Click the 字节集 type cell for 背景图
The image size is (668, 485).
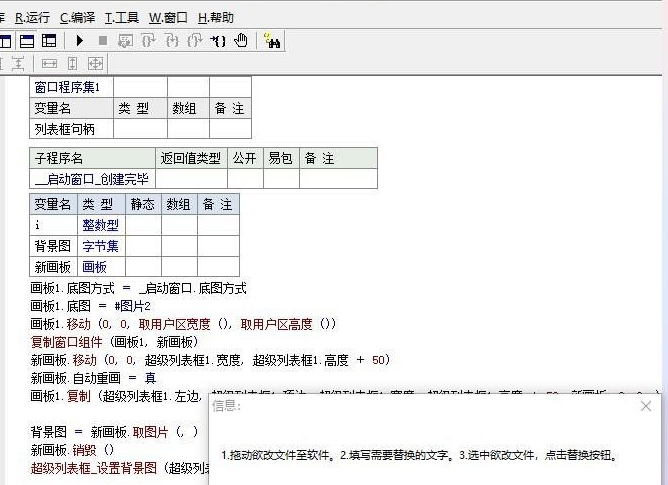click(101, 246)
